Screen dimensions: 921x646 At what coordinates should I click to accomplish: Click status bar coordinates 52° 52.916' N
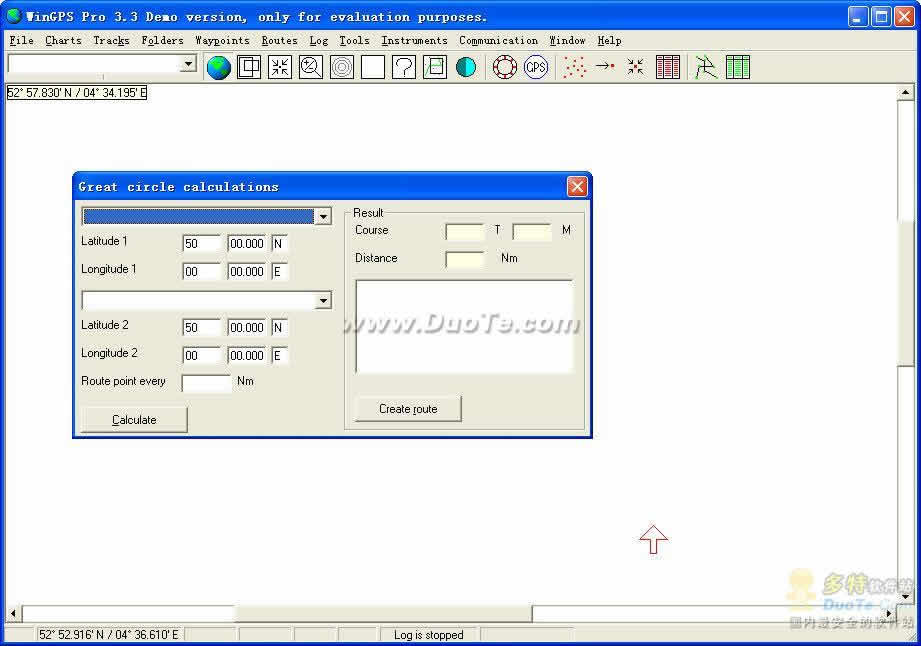click(x=109, y=635)
